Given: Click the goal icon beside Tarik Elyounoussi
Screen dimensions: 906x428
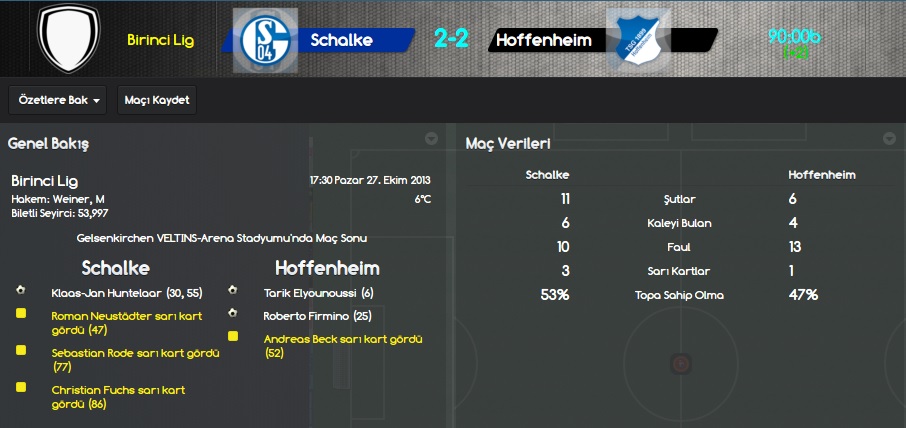Looking at the screenshot, I should tap(233, 290).
